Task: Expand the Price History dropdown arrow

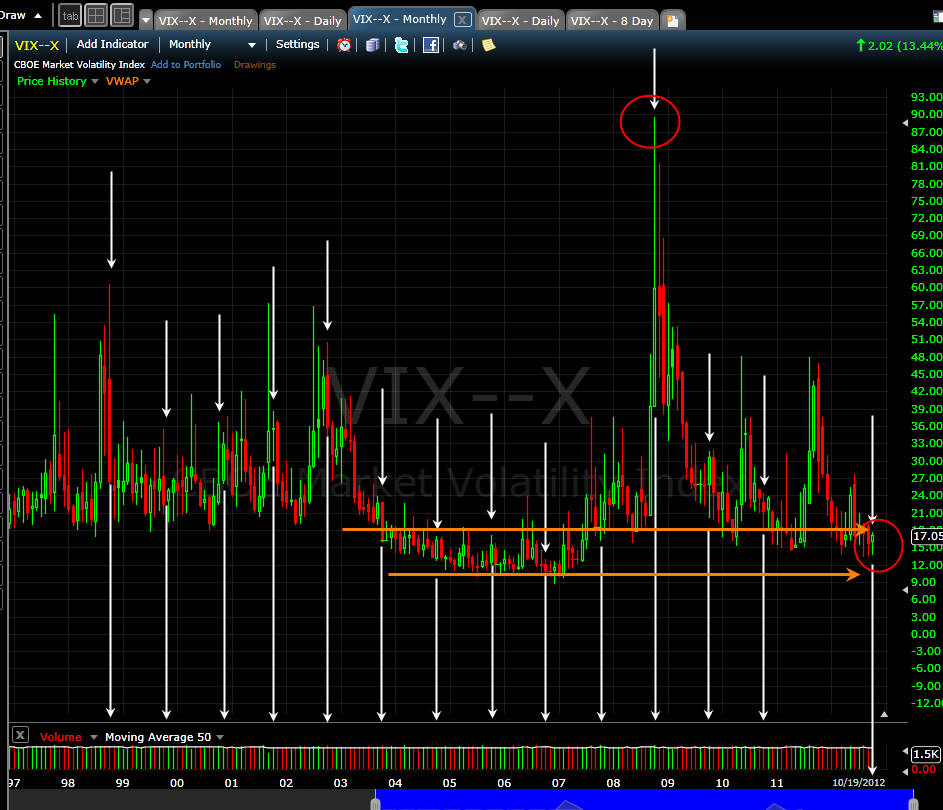Action: click(95, 82)
